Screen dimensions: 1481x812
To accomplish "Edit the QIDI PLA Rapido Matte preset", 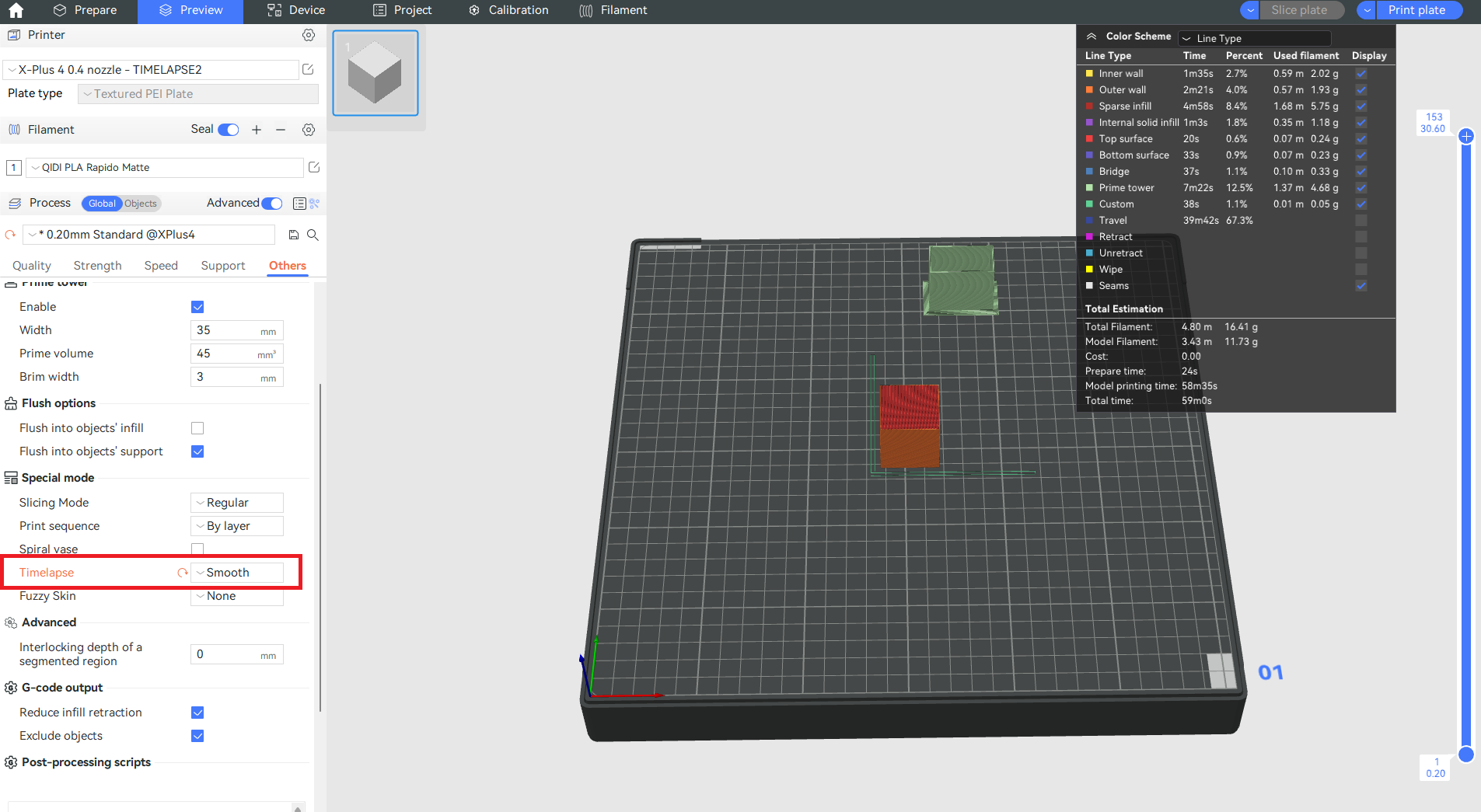I will (314, 166).
